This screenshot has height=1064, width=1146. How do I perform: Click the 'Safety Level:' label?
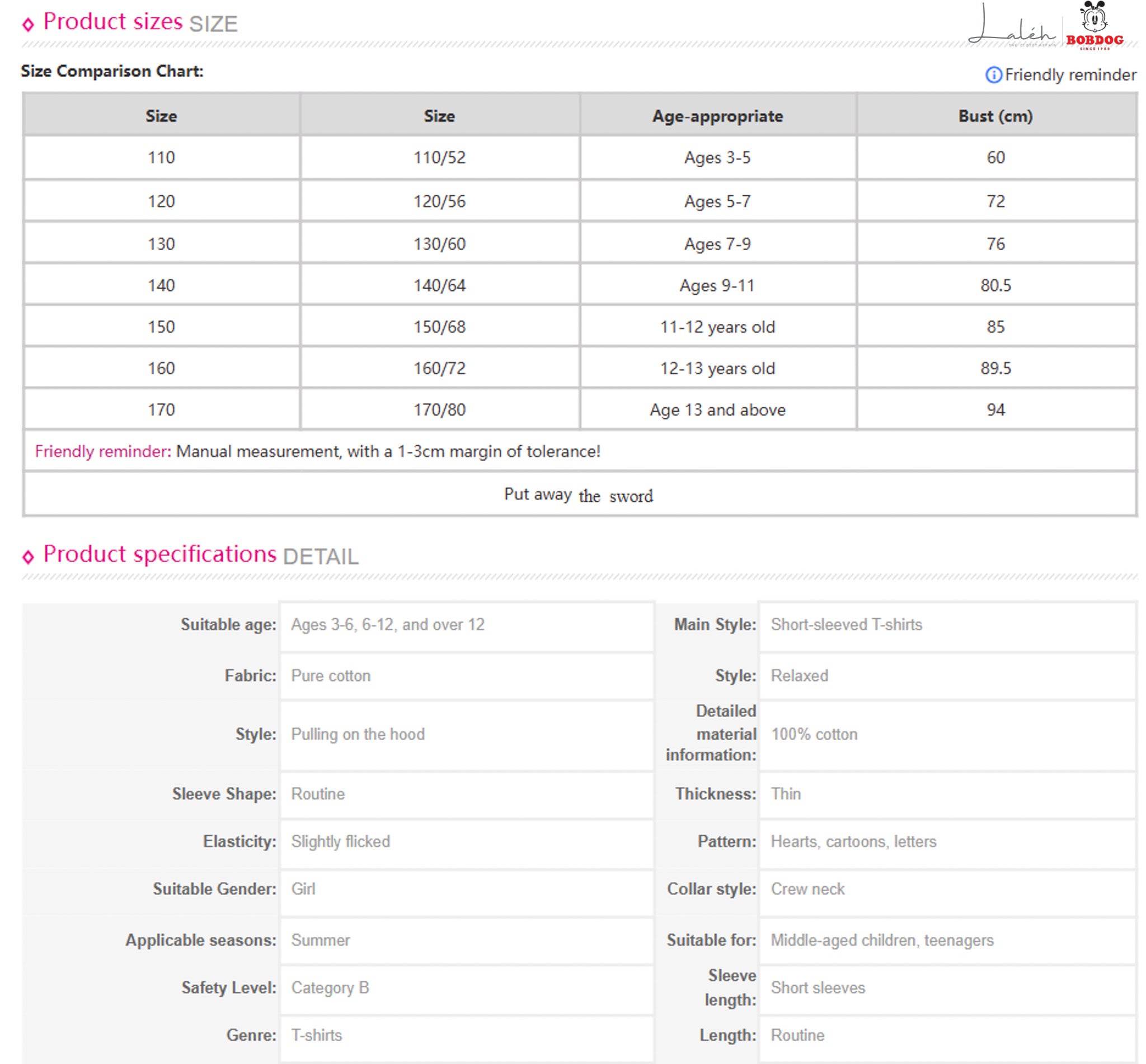pos(229,987)
